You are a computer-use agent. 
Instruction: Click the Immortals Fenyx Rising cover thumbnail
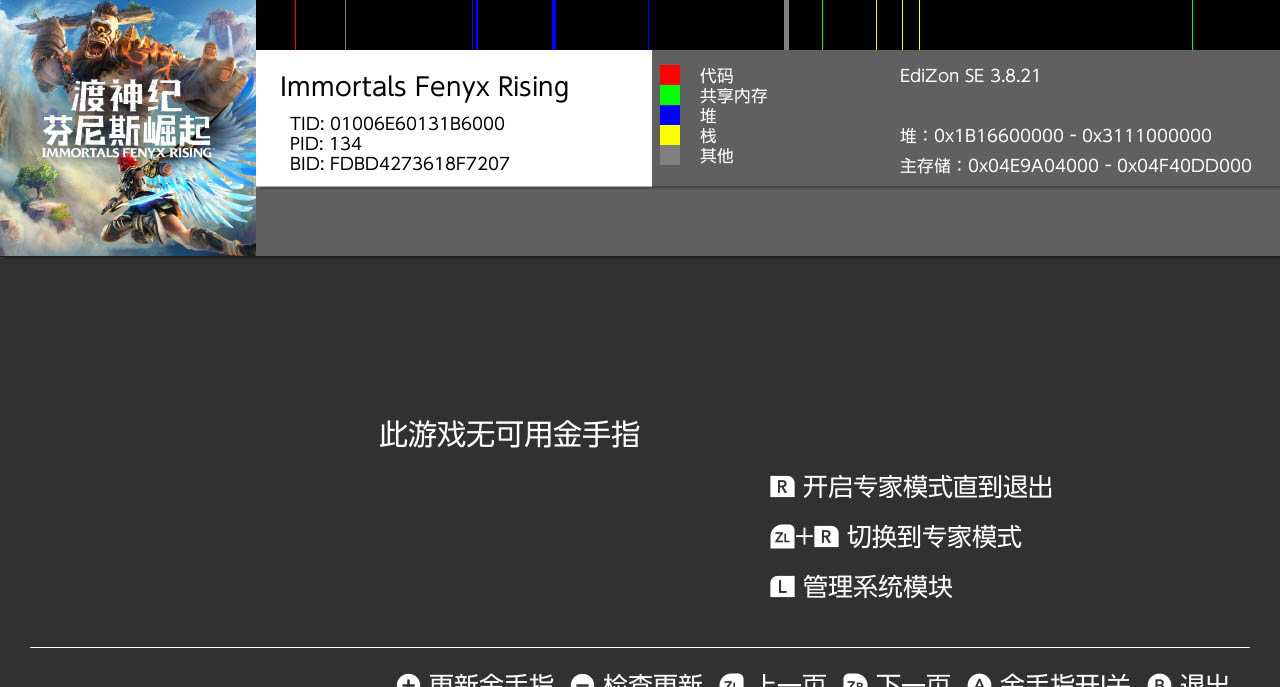[128, 128]
